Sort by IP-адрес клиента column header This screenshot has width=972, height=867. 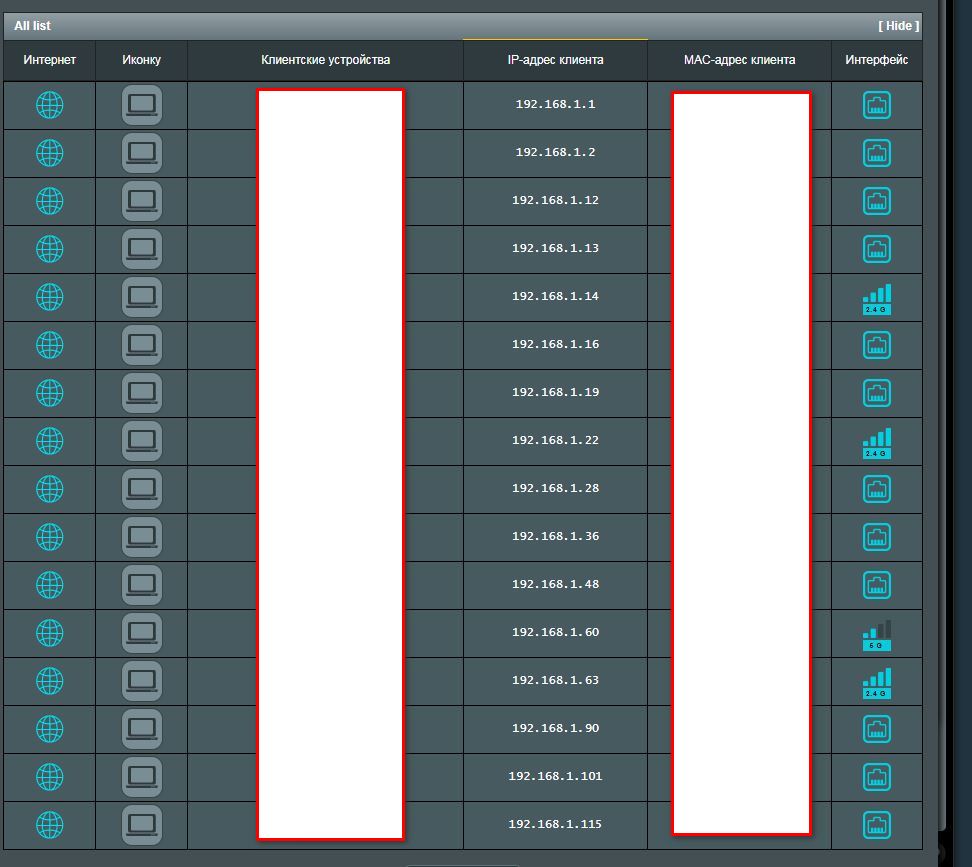click(x=555, y=60)
